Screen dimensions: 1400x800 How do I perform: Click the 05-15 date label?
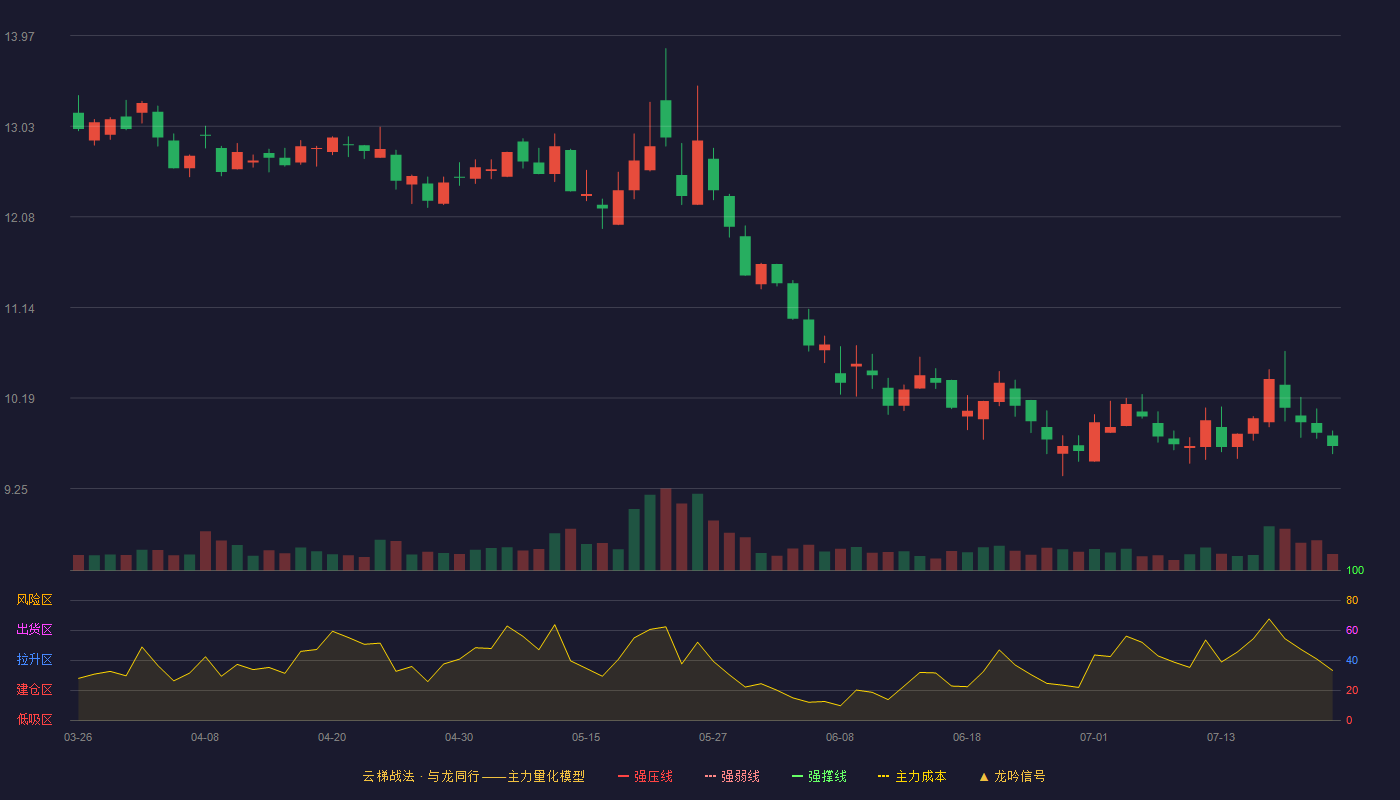(586, 737)
